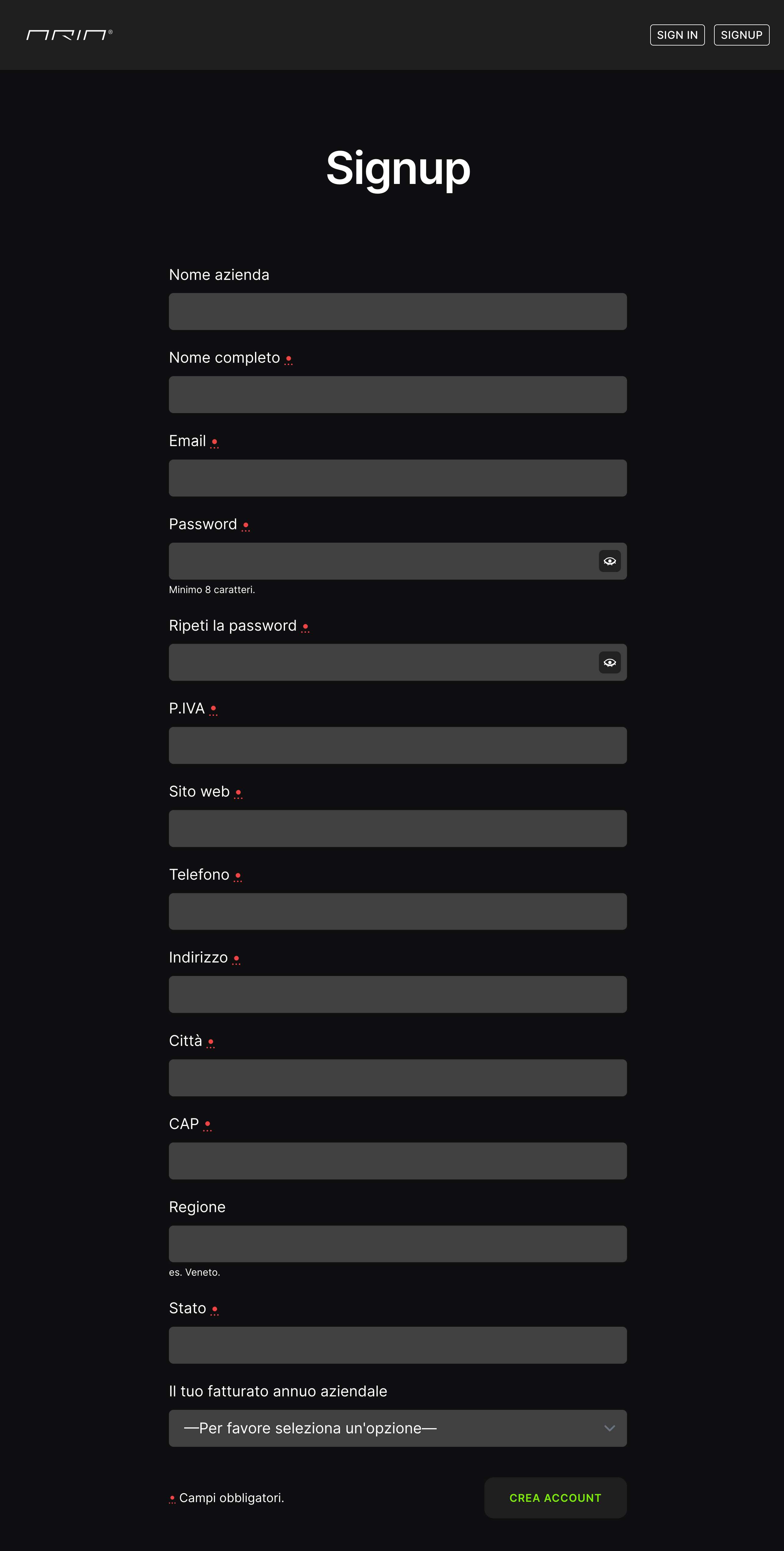Select the Indirizzo text box

pos(398,995)
